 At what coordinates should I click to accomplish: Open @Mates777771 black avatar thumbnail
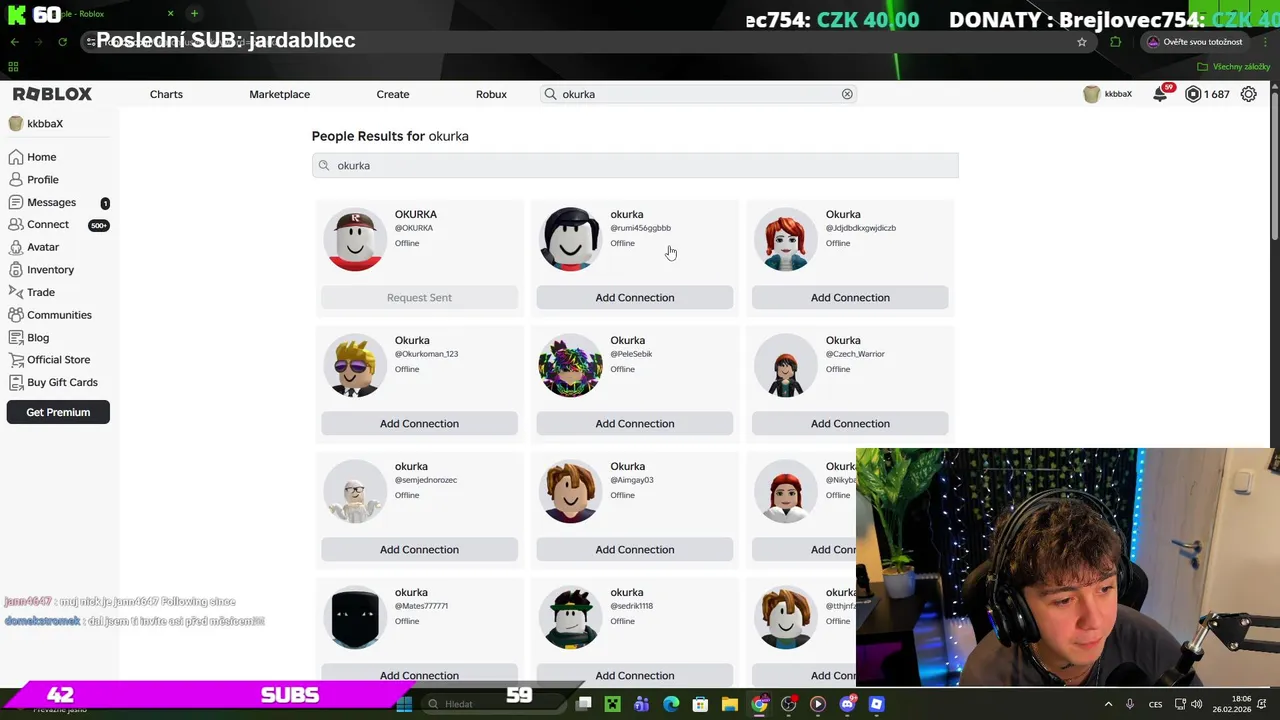click(x=355, y=617)
